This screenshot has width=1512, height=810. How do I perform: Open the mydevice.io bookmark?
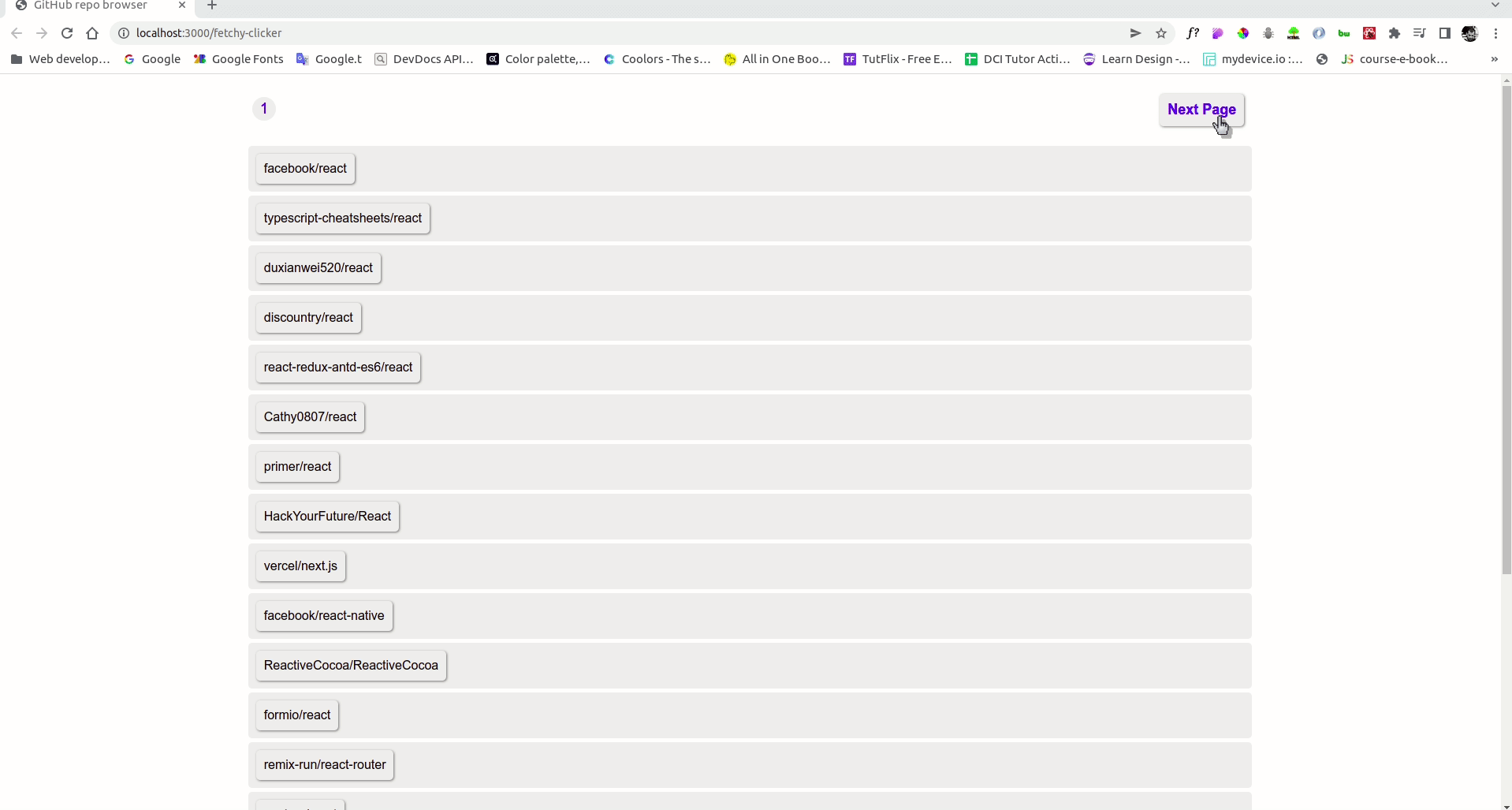[x=1253, y=59]
